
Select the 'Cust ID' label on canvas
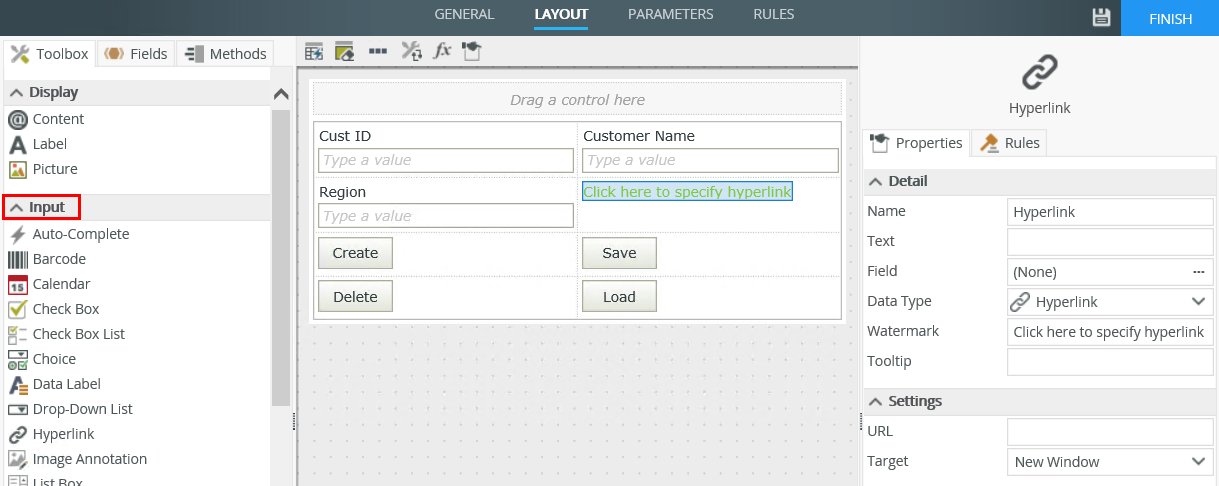pos(345,136)
